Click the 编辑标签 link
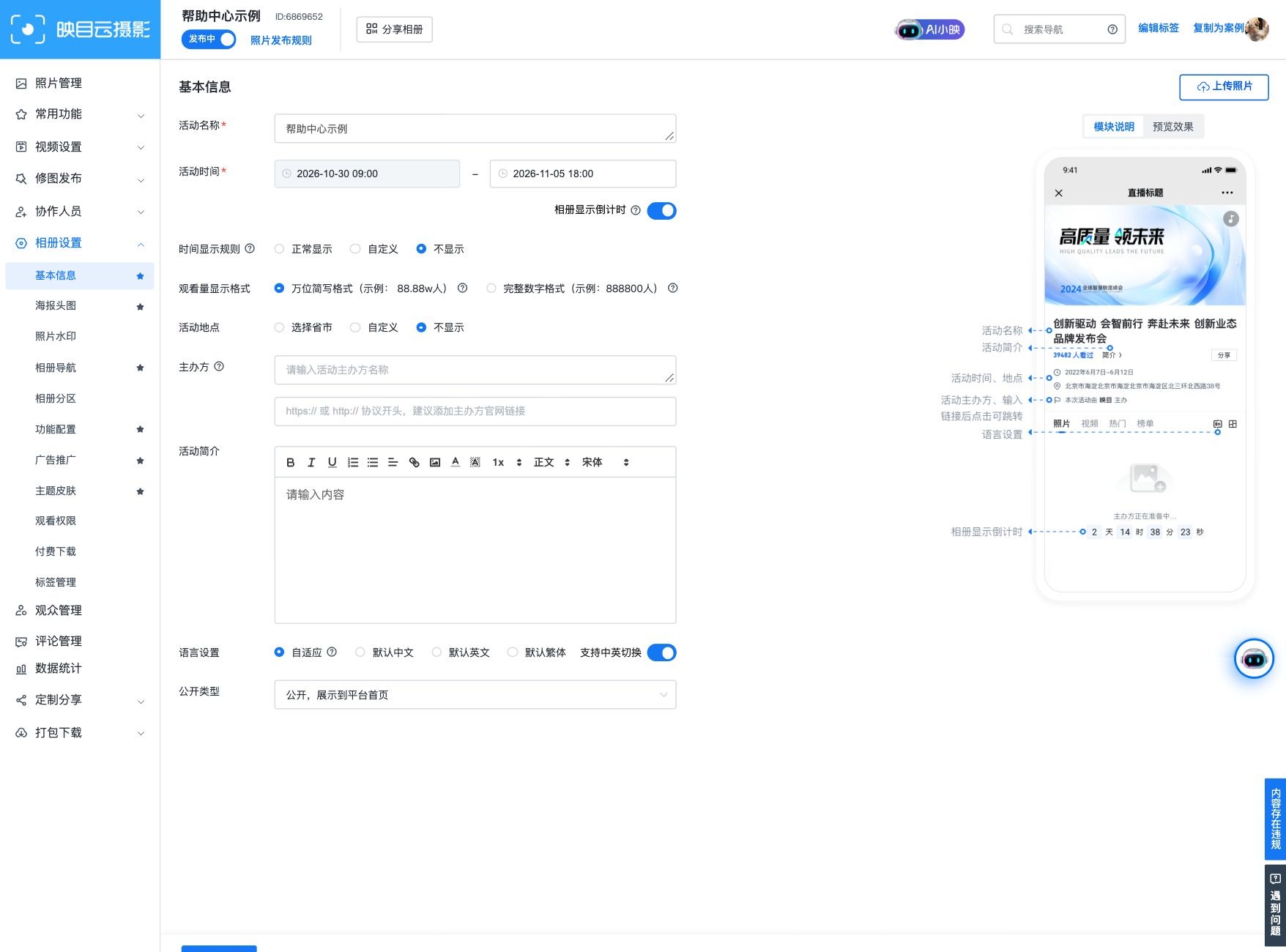1286x952 pixels. [x=1159, y=28]
